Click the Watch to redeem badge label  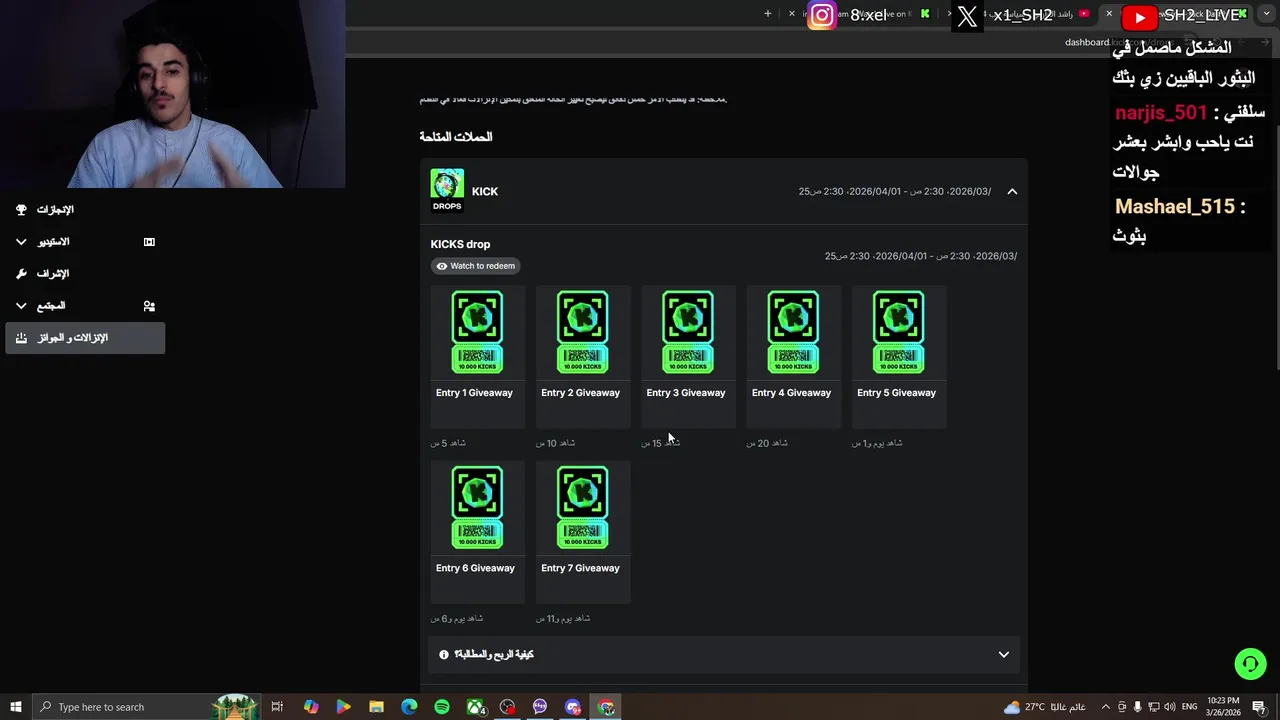point(476,266)
